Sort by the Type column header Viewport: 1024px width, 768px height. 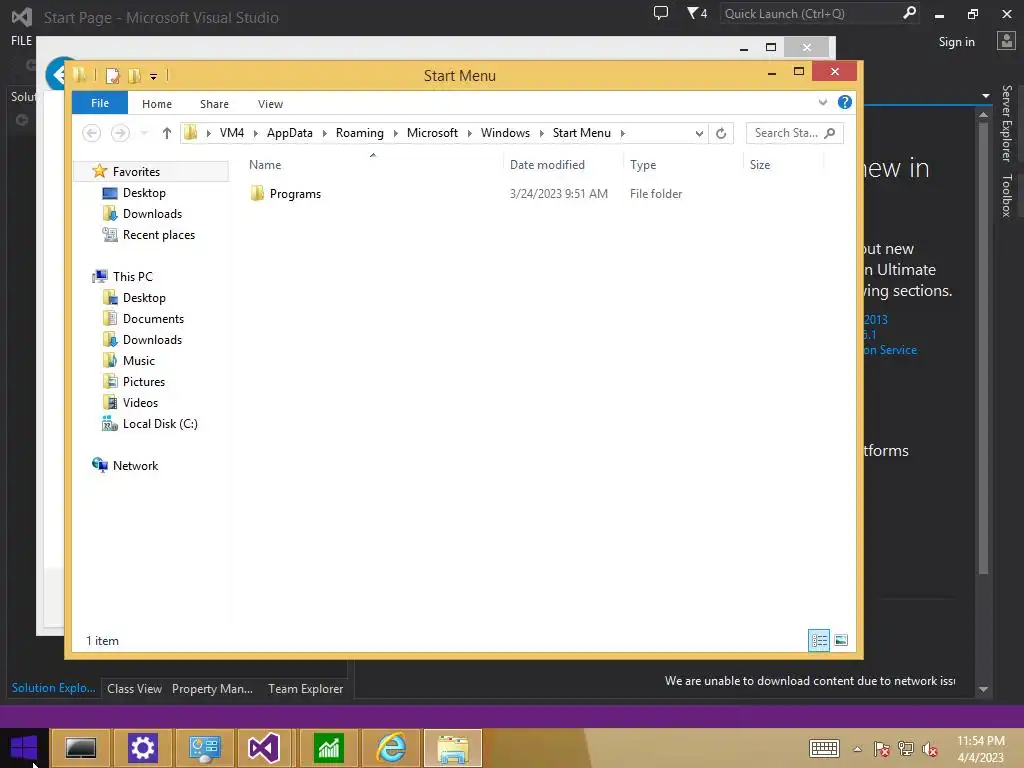coord(643,165)
